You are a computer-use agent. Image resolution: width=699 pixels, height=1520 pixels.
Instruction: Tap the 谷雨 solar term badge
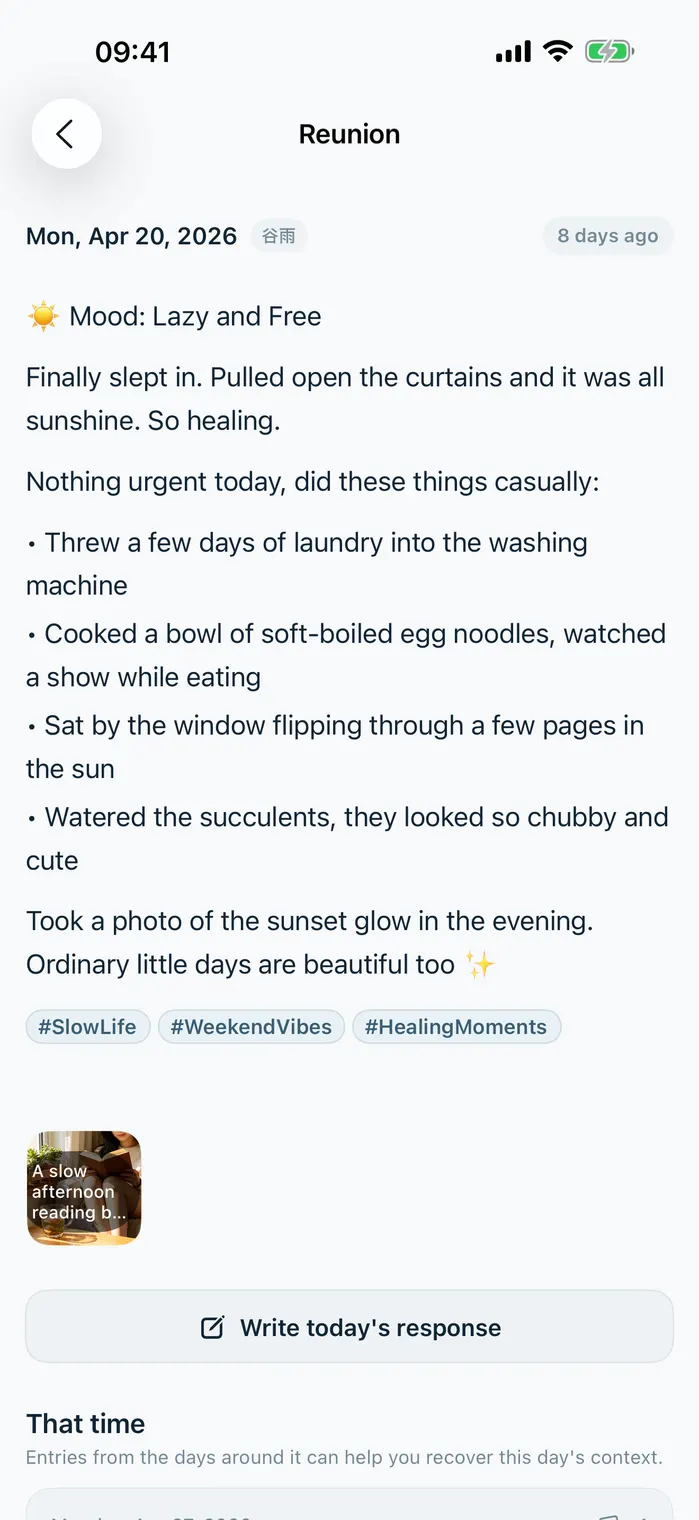click(279, 236)
